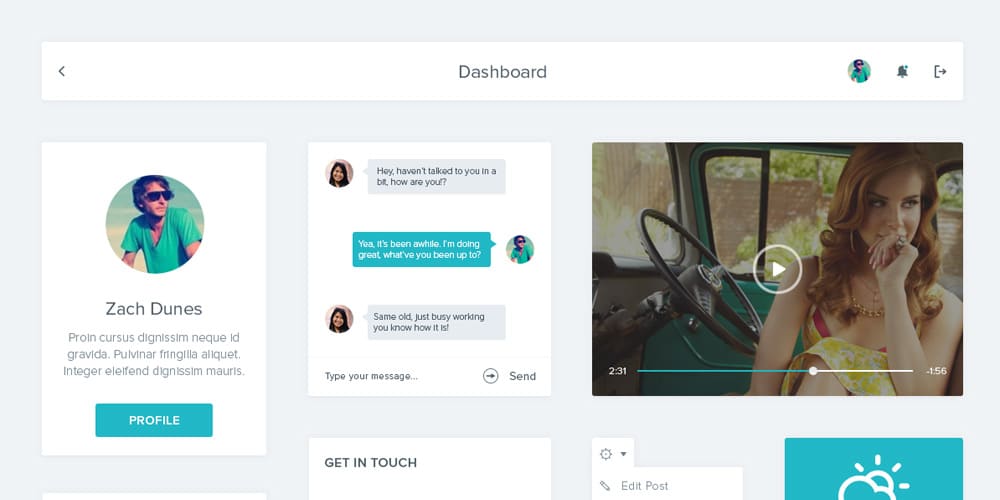The image size is (1000, 500).
Task: Click Zach Dunes' large profile photo
Action: [x=154, y=224]
